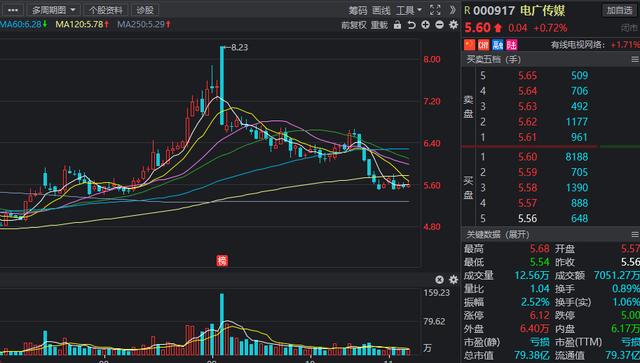
Task: Expand the 关键数据 (展开) section
Action: click(x=498, y=235)
